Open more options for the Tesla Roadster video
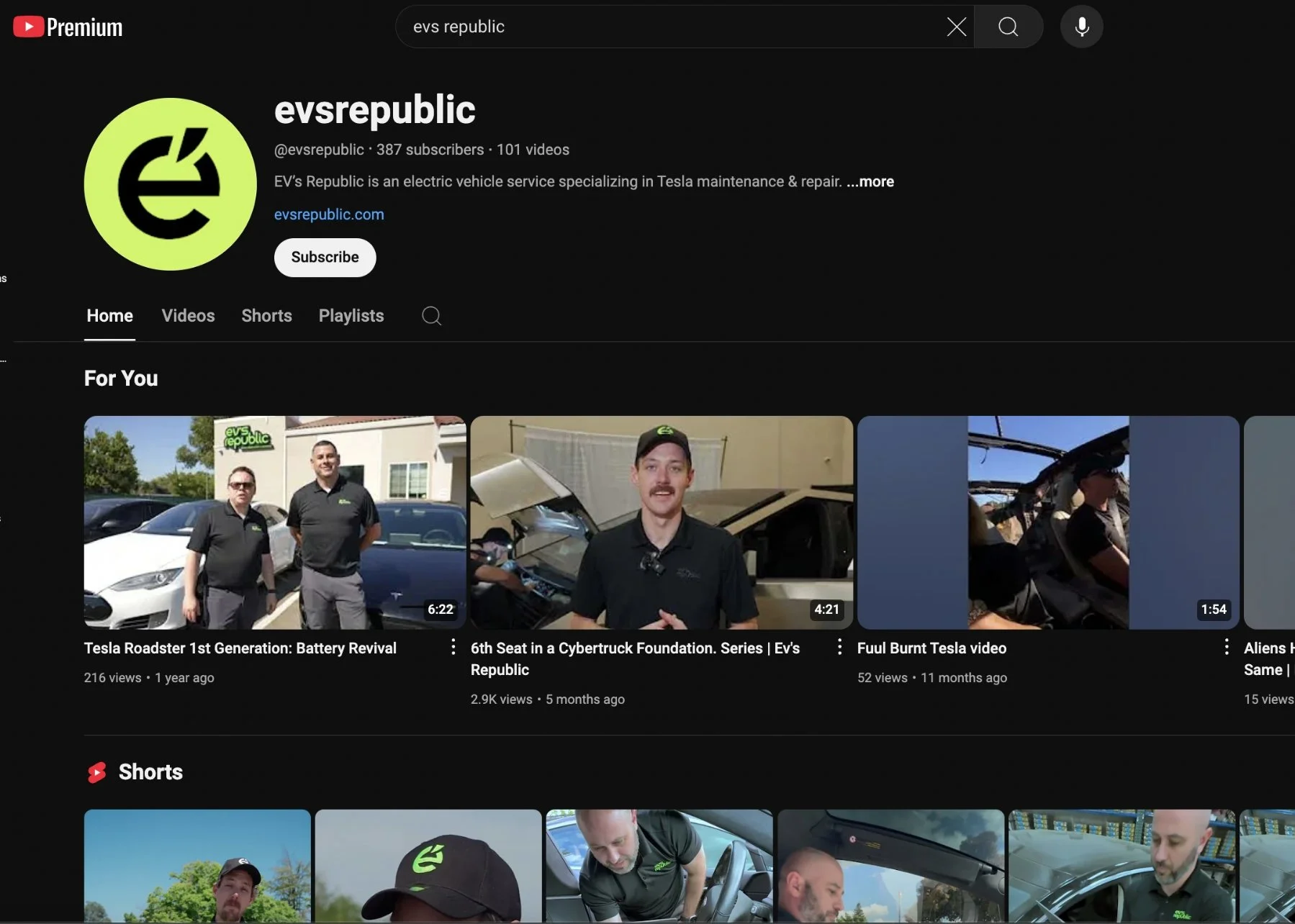1295x924 pixels. 453,647
